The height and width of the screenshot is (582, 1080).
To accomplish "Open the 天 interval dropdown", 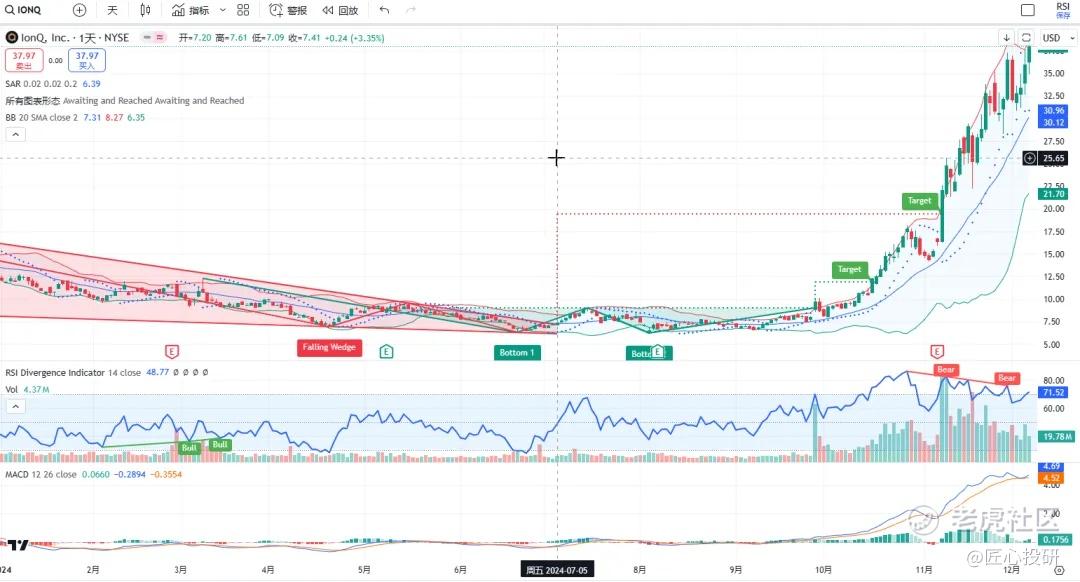I will [112, 10].
